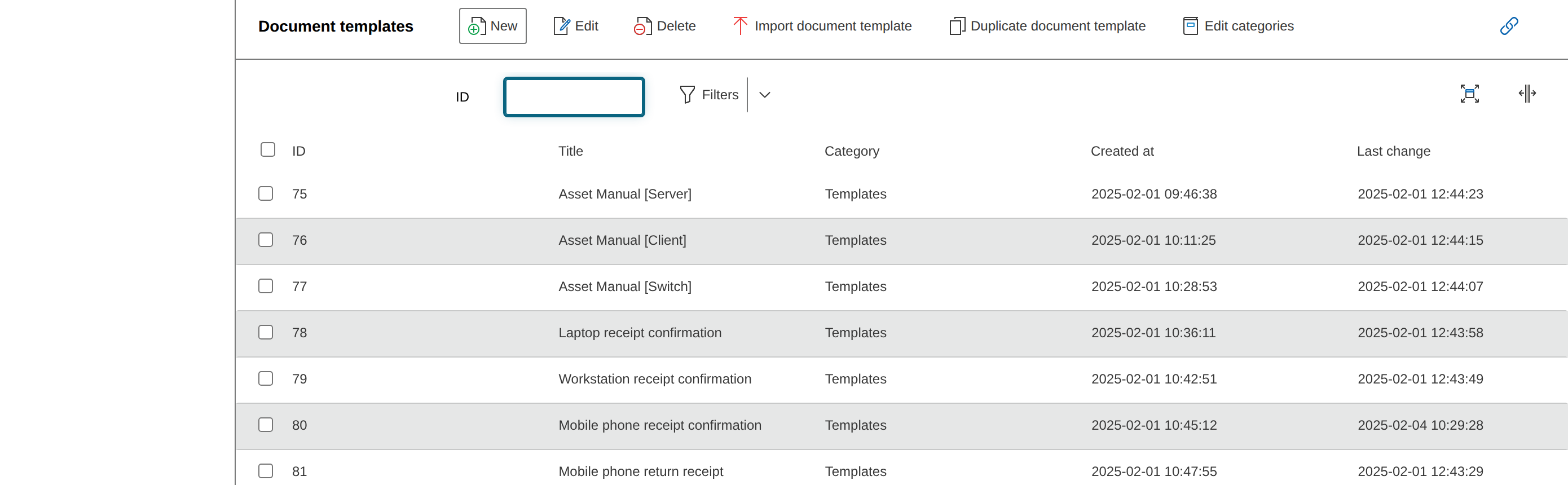Click last change 2025-02-01 12:44:23

(1420, 194)
